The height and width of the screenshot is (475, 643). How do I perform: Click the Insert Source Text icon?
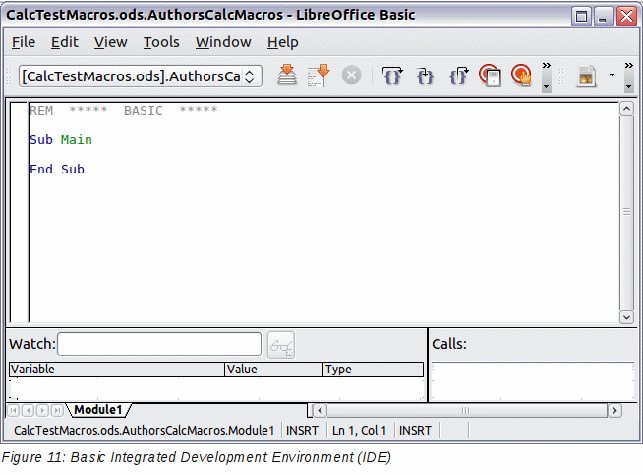point(586,76)
